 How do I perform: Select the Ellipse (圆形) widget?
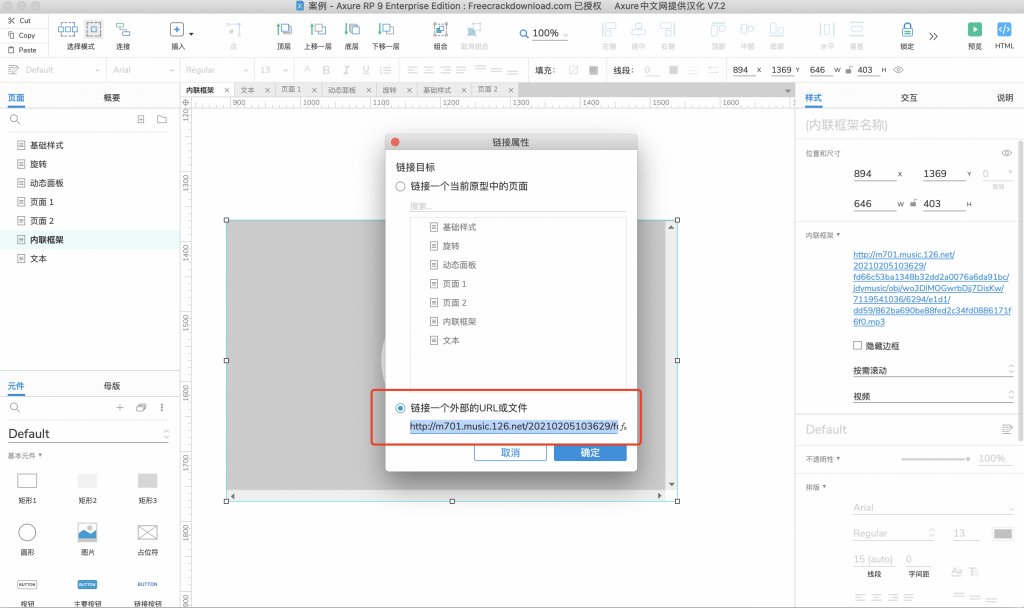click(x=27, y=532)
